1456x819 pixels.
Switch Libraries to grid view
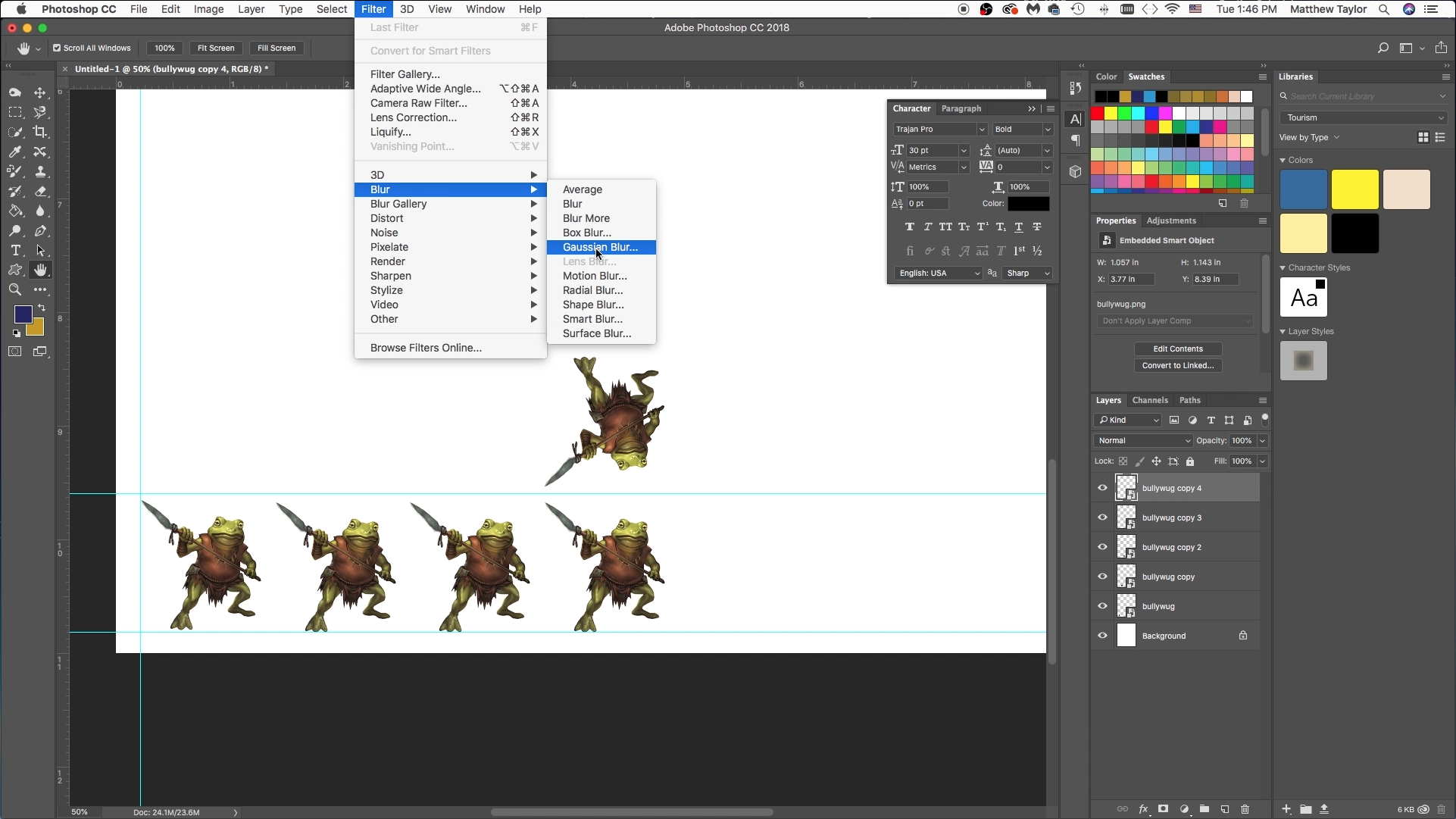click(1423, 137)
